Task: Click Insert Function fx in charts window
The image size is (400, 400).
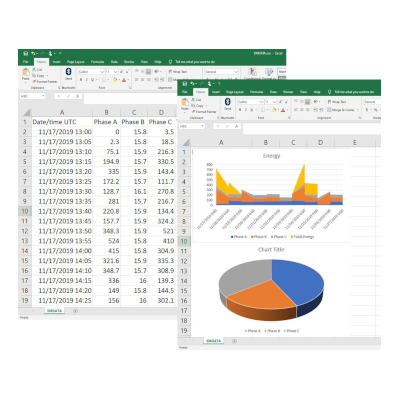Action: click(x=236, y=126)
